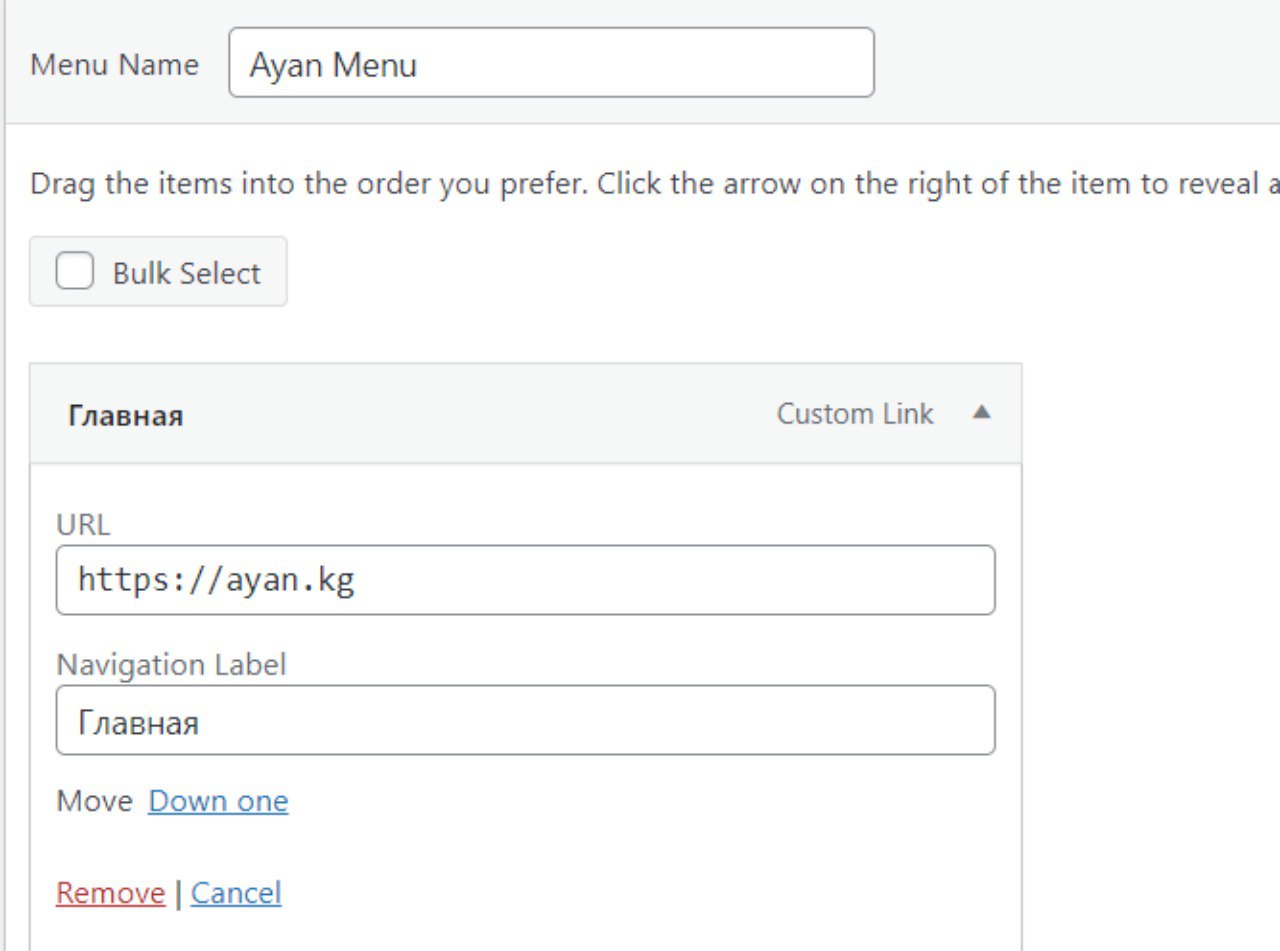
Task: Cancel changes to the Главная item
Action: pyautogui.click(x=236, y=893)
